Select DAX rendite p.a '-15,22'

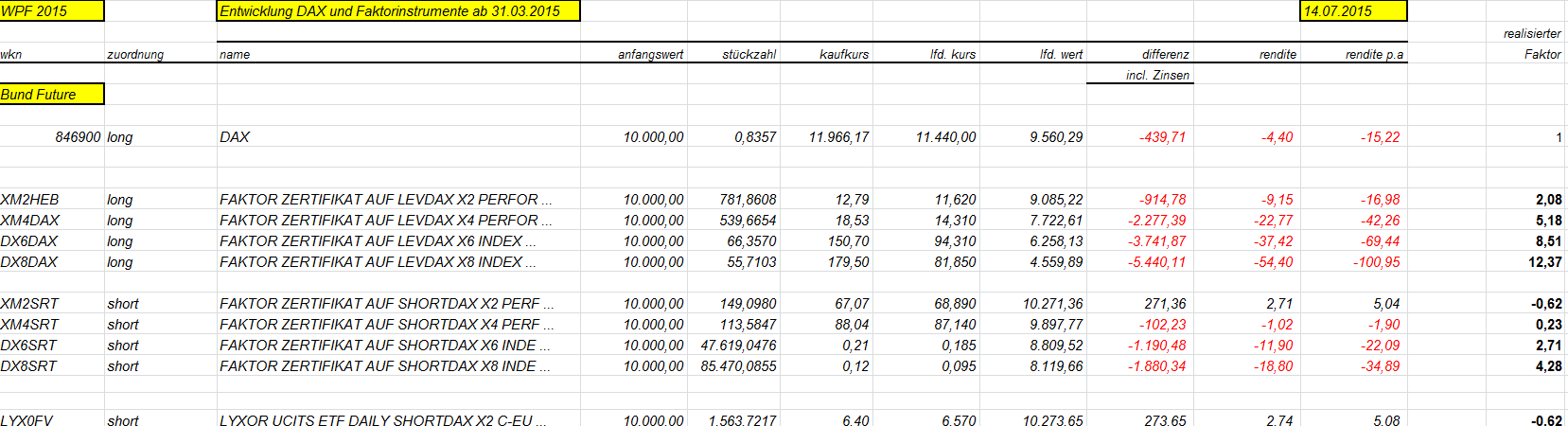[x=1380, y=137]
